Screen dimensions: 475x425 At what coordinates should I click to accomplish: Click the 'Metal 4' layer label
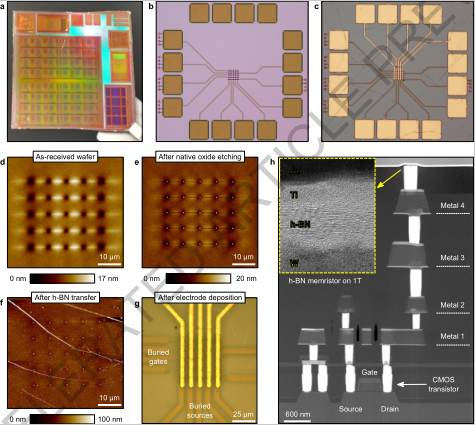tap(452, 205)
